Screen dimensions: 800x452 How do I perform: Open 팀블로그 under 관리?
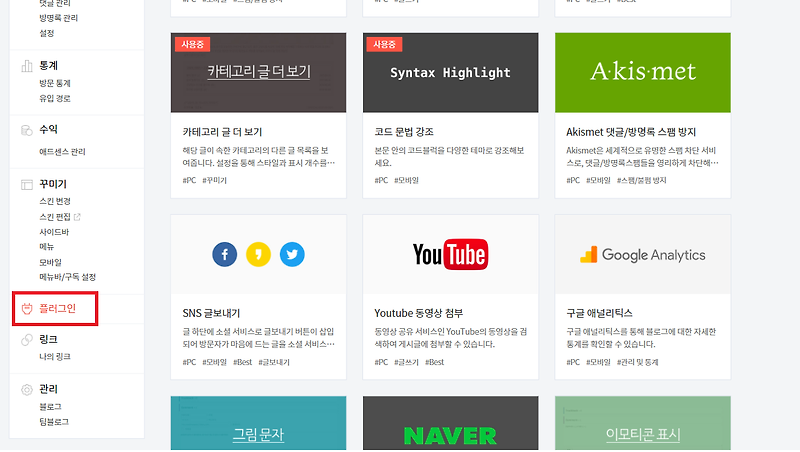(x=54, y=422)
